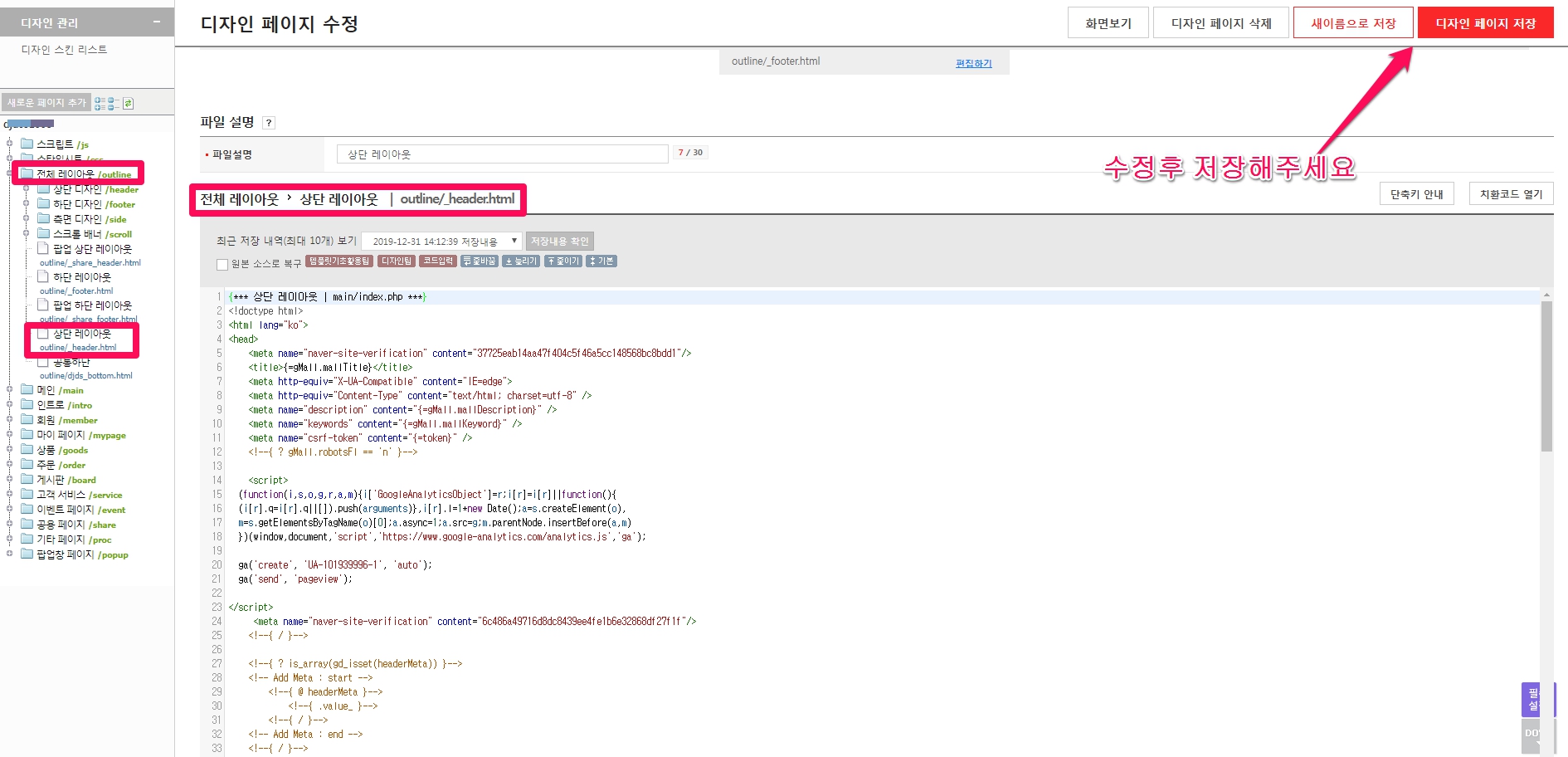Click the 파일 설명 help question mark
1568x757 pixels.
click(268, 123)
